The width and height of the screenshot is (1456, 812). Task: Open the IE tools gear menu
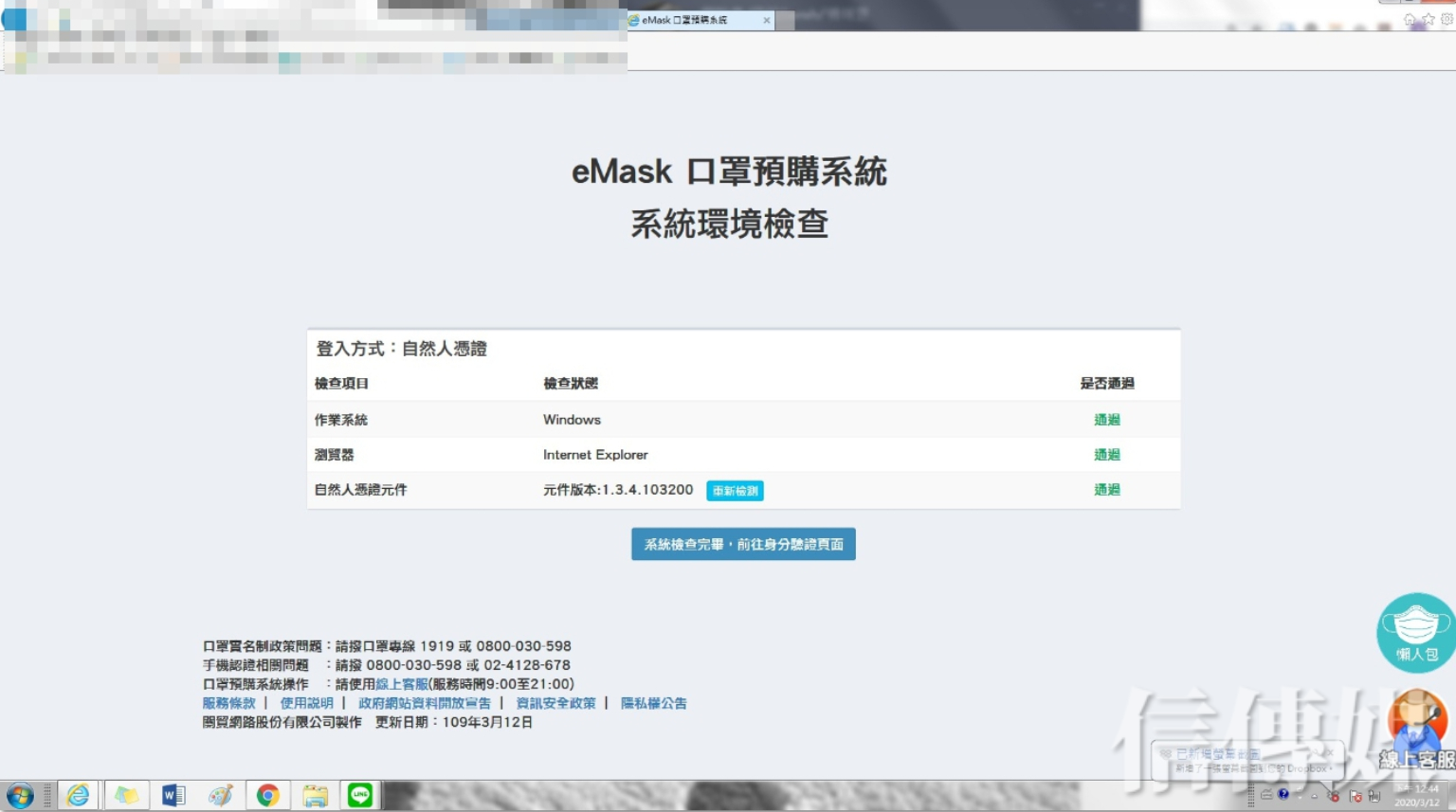coord(1447,19)
